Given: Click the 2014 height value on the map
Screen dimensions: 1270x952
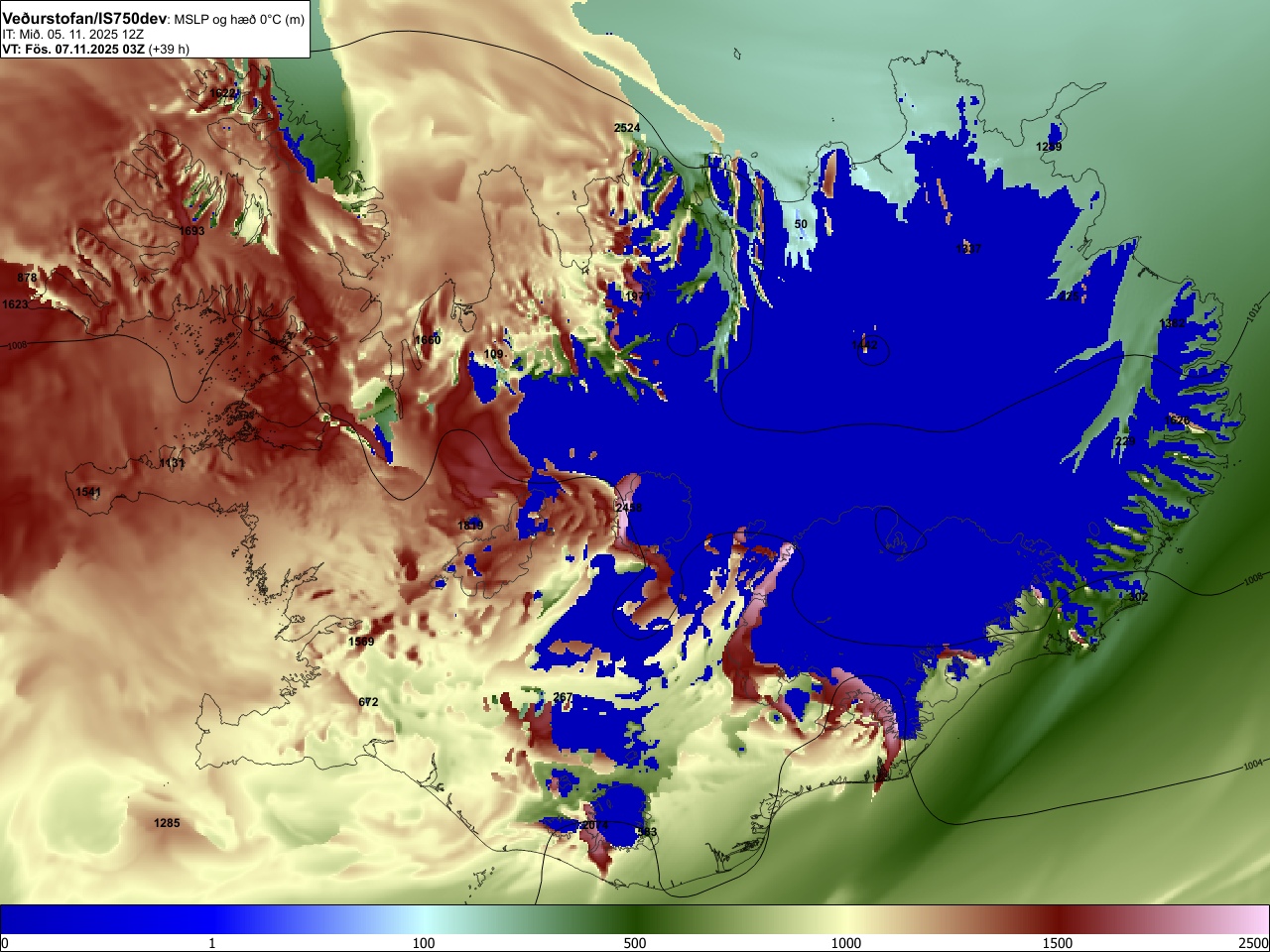Looking at the screenshot, I should pos(594,825).
